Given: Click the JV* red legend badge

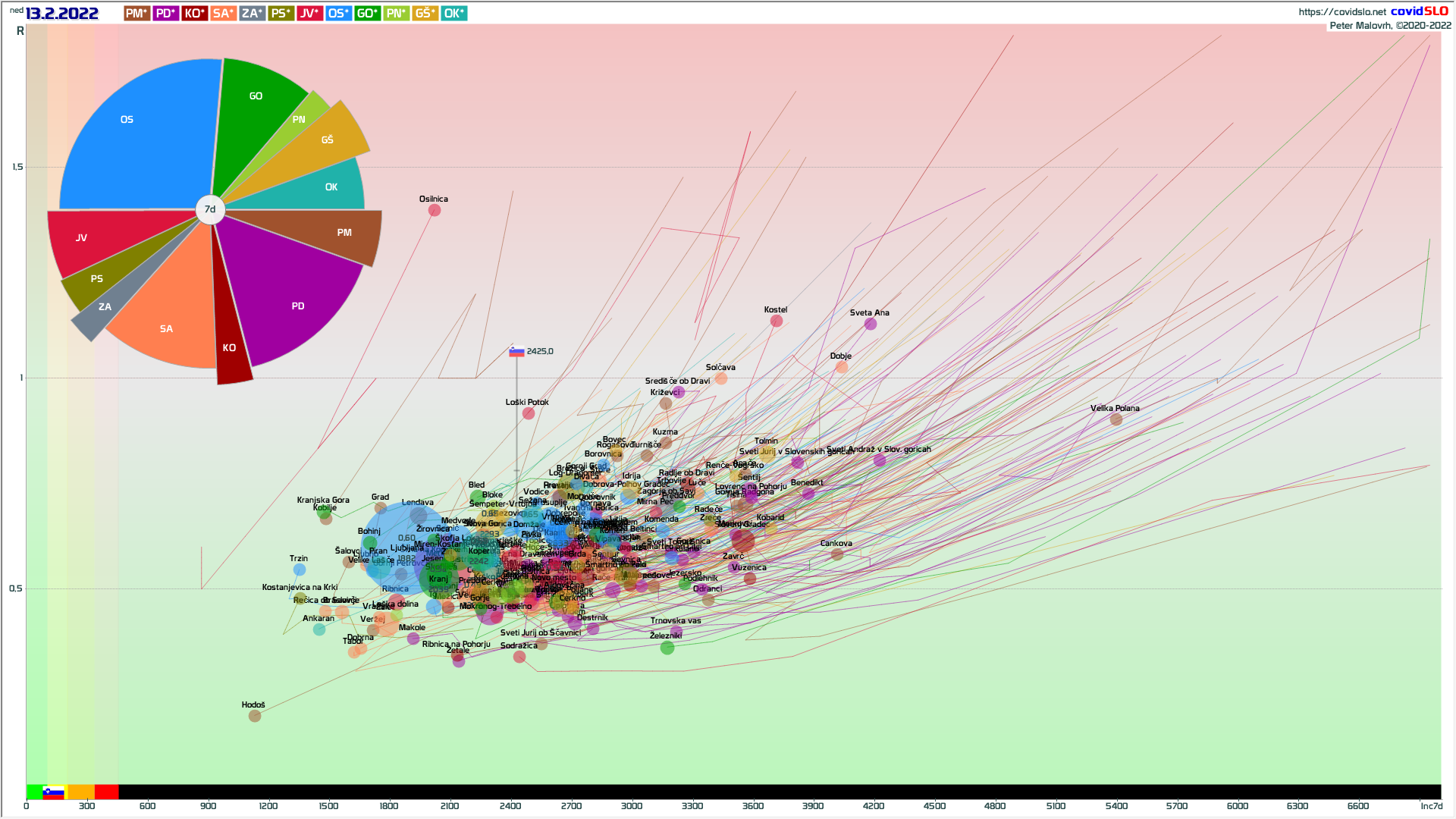Looking at the screenshot, I should pyautogui.click(x=309, y=14).
